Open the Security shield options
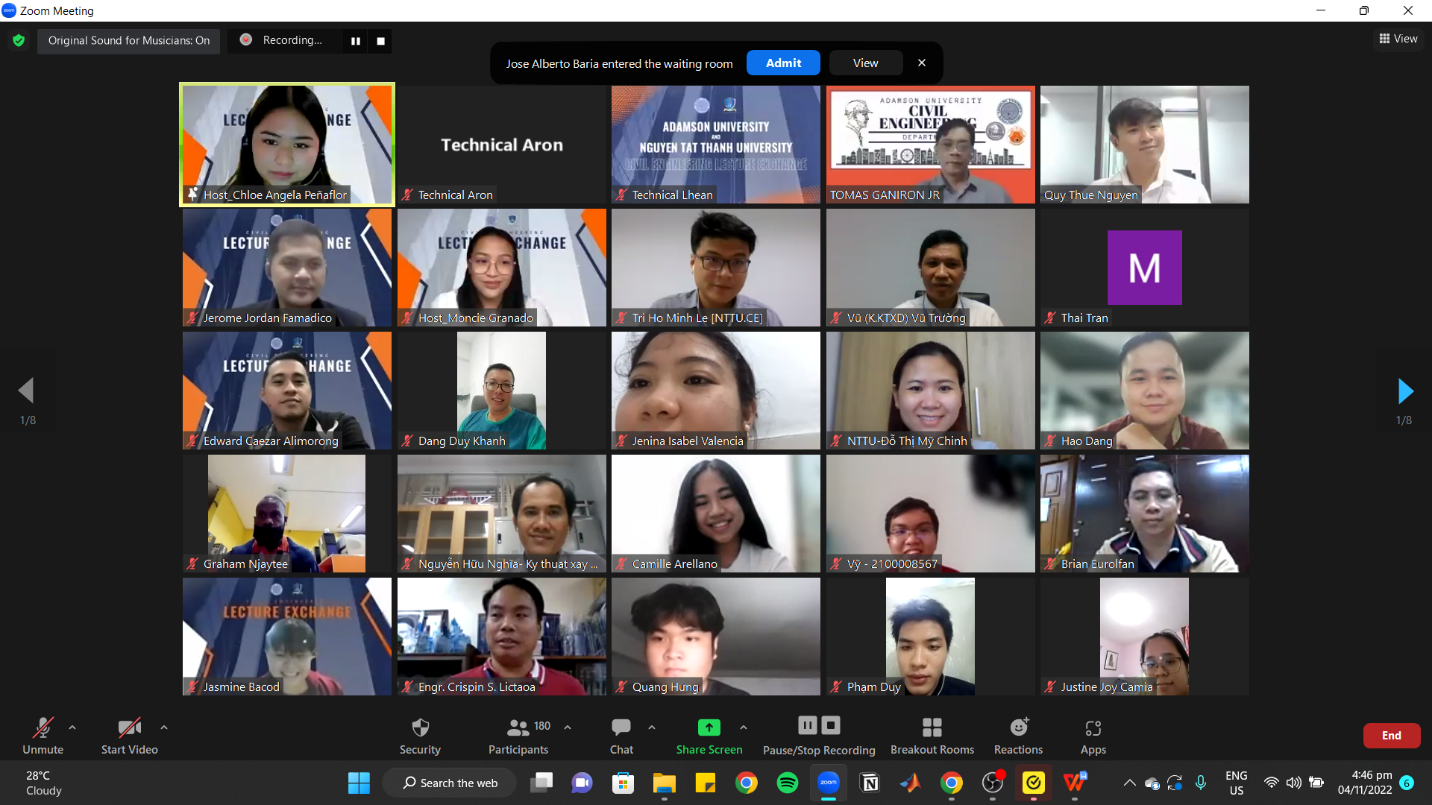Image resolution: width=1432 pixels, height=805 pixels. coord(420,735)
